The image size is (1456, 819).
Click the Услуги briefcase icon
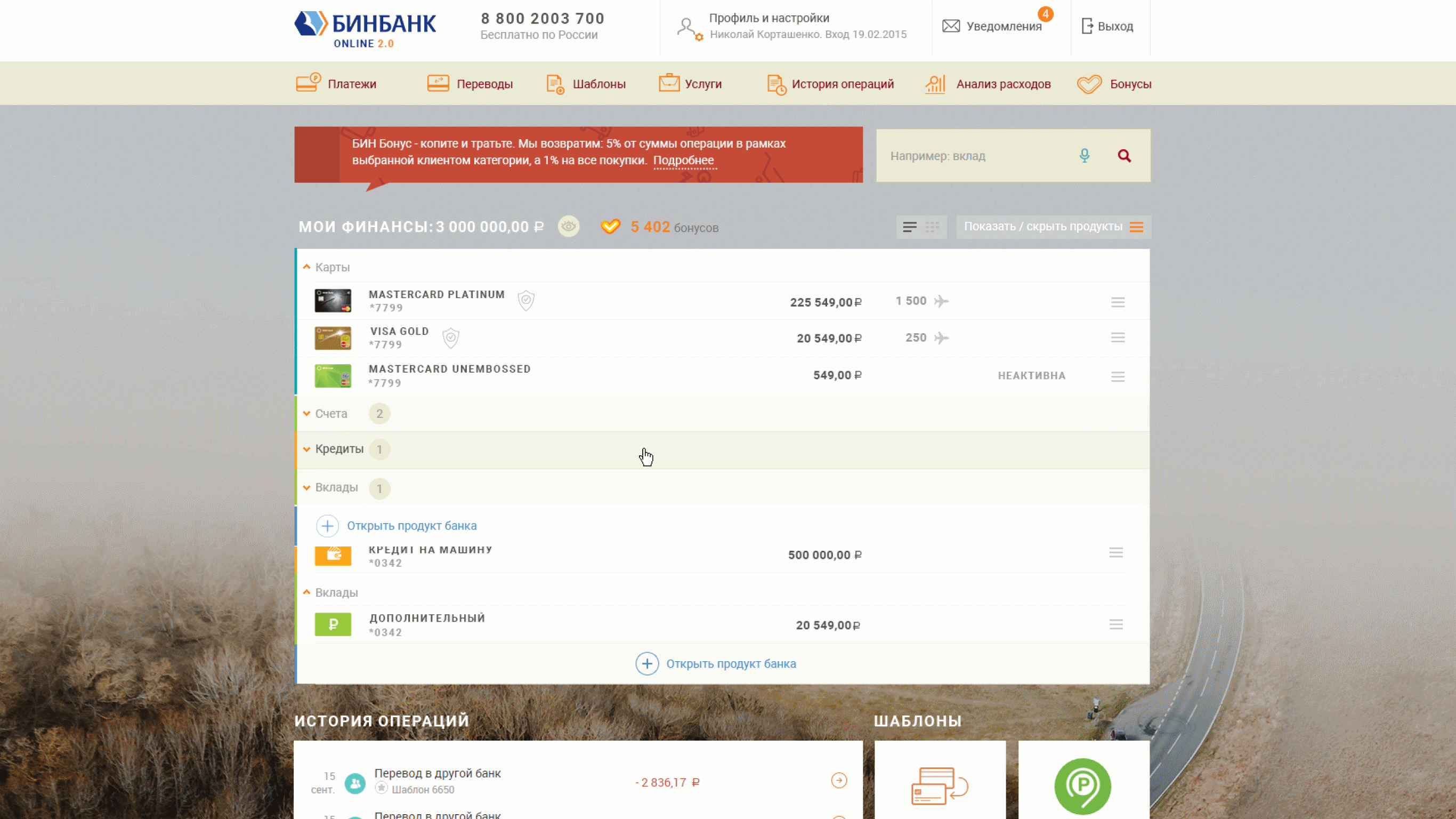[669, 83]
